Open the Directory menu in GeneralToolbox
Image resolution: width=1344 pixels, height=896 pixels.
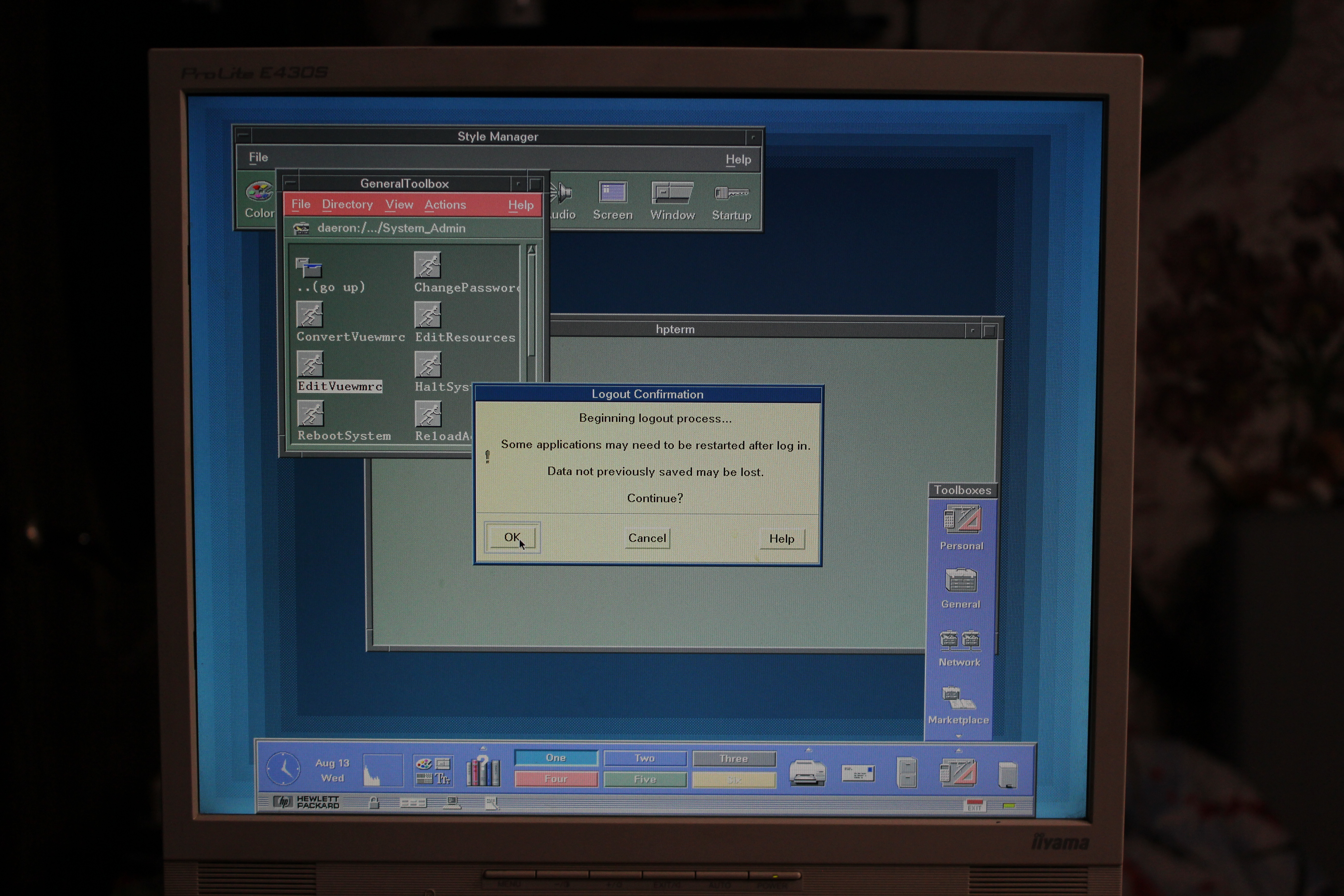click(x=347, y=205)
